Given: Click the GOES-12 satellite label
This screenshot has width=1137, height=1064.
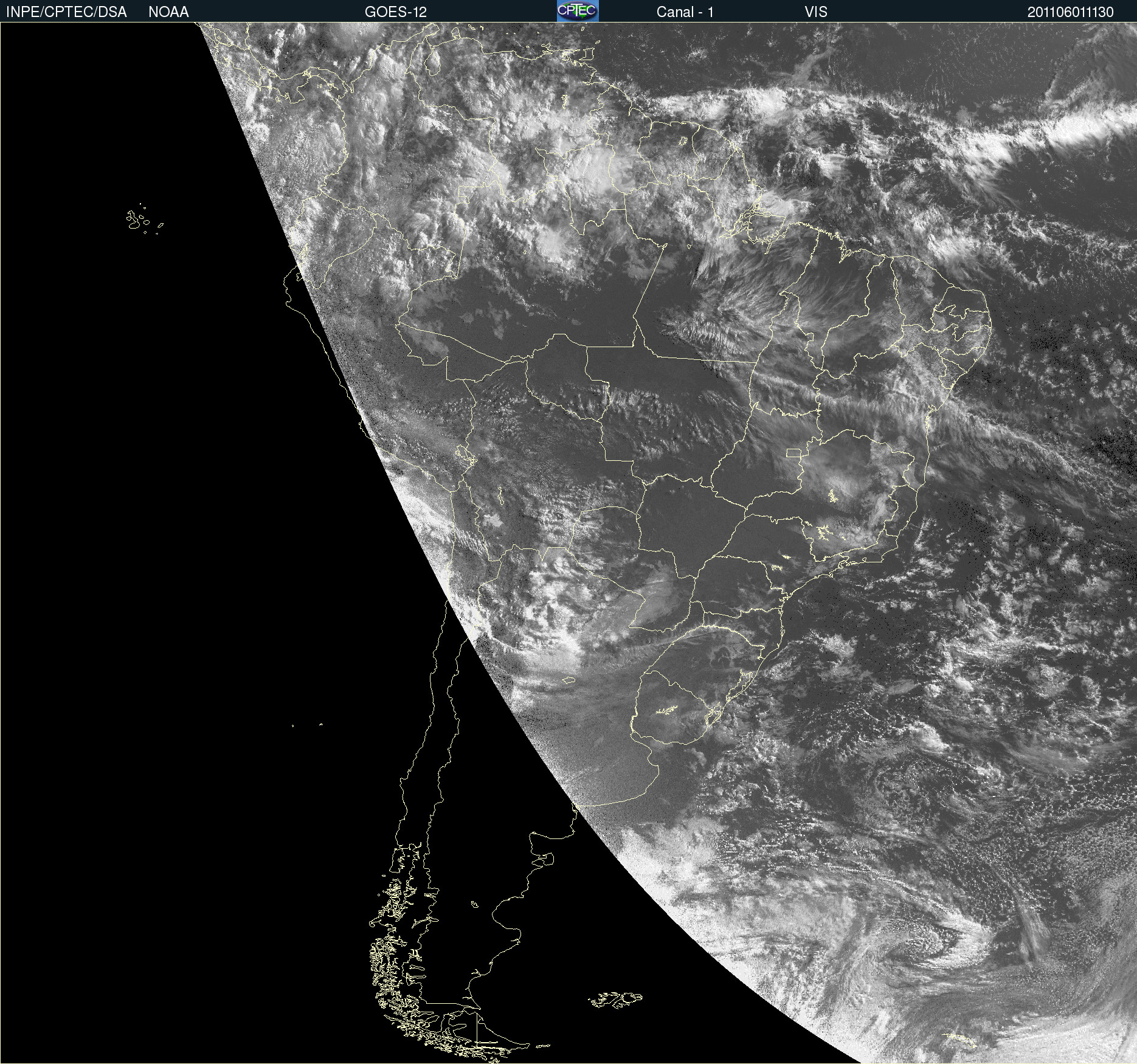Looking at the screenshot, I should [x=396, y=12].
